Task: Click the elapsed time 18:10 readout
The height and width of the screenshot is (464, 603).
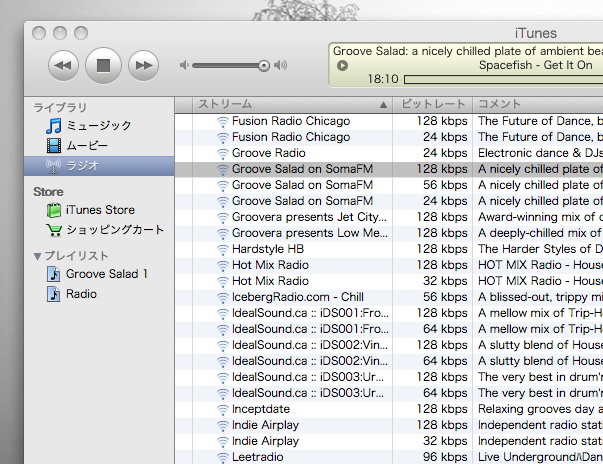Action: point(383,79)
